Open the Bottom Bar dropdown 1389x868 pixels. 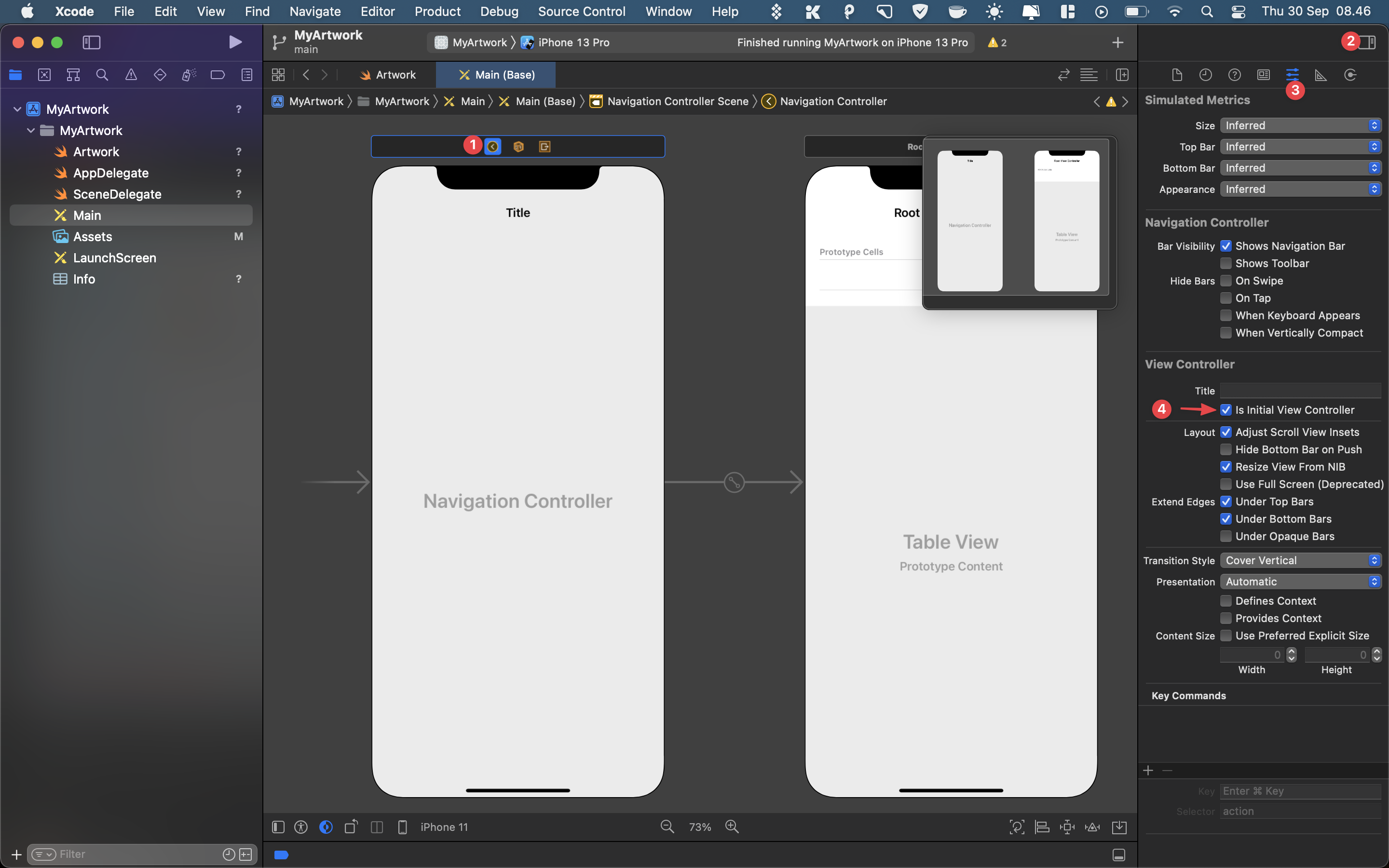coord(1300,168)
